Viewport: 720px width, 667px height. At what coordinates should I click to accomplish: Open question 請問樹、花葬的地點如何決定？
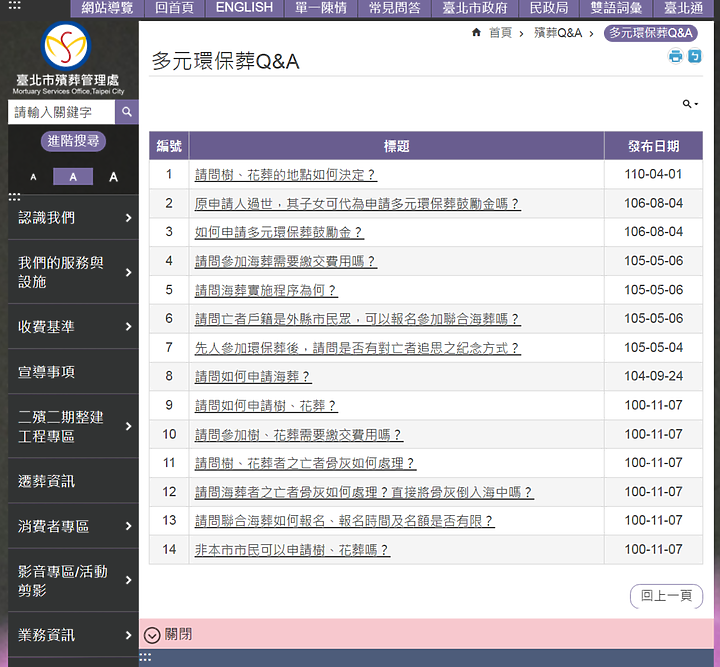pos(286,175)
